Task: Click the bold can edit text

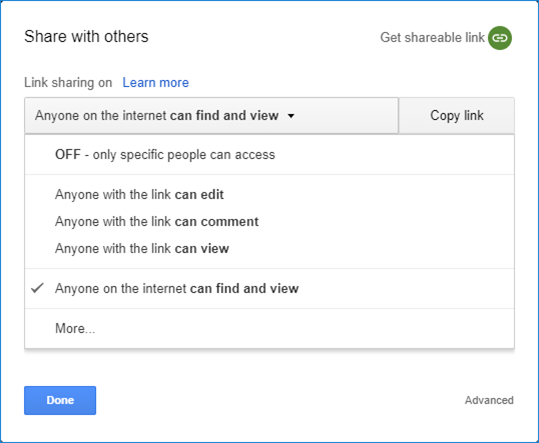Action: (199, 195)
